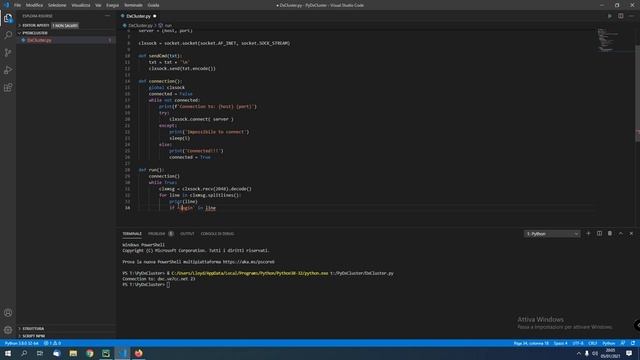The height and width of the screenshot is (360, 640).
Task: Open Task View on the taskbar
Action: click(x=40, y=353)
